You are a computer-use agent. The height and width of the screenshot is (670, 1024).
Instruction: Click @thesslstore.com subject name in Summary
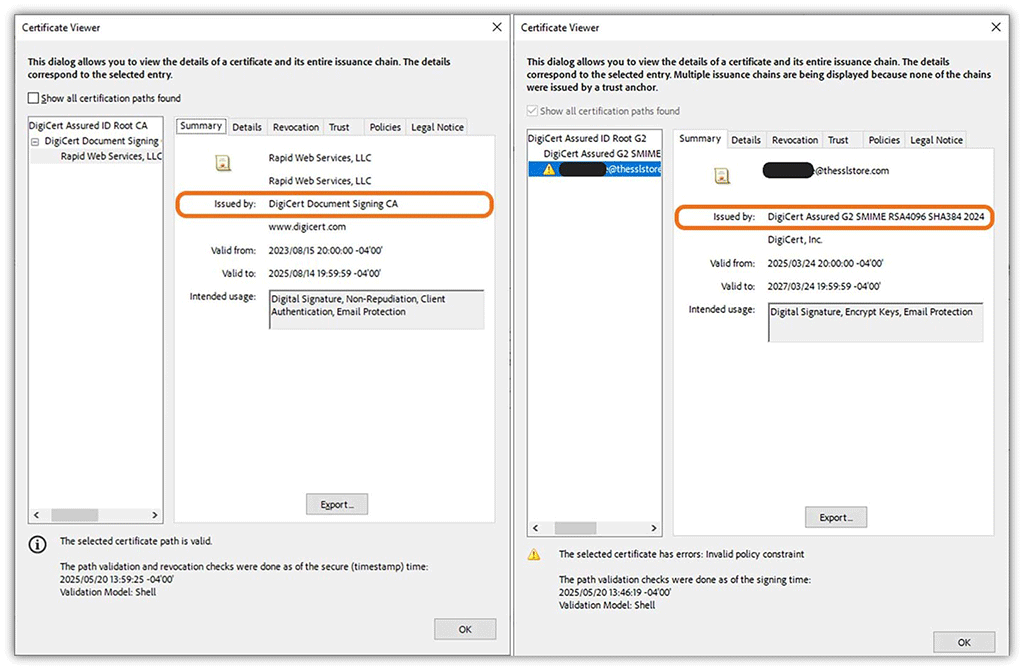tap(826, 170)
